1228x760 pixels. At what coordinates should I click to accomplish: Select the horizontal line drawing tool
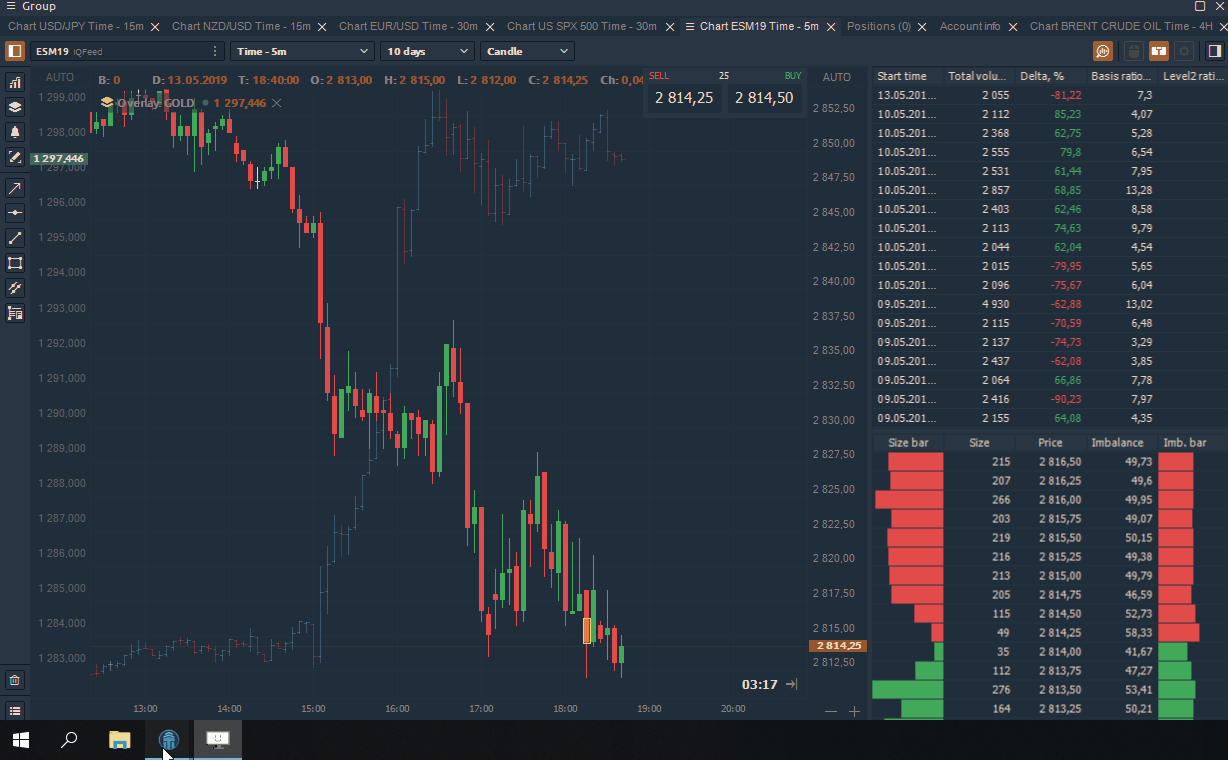(15, 213)
